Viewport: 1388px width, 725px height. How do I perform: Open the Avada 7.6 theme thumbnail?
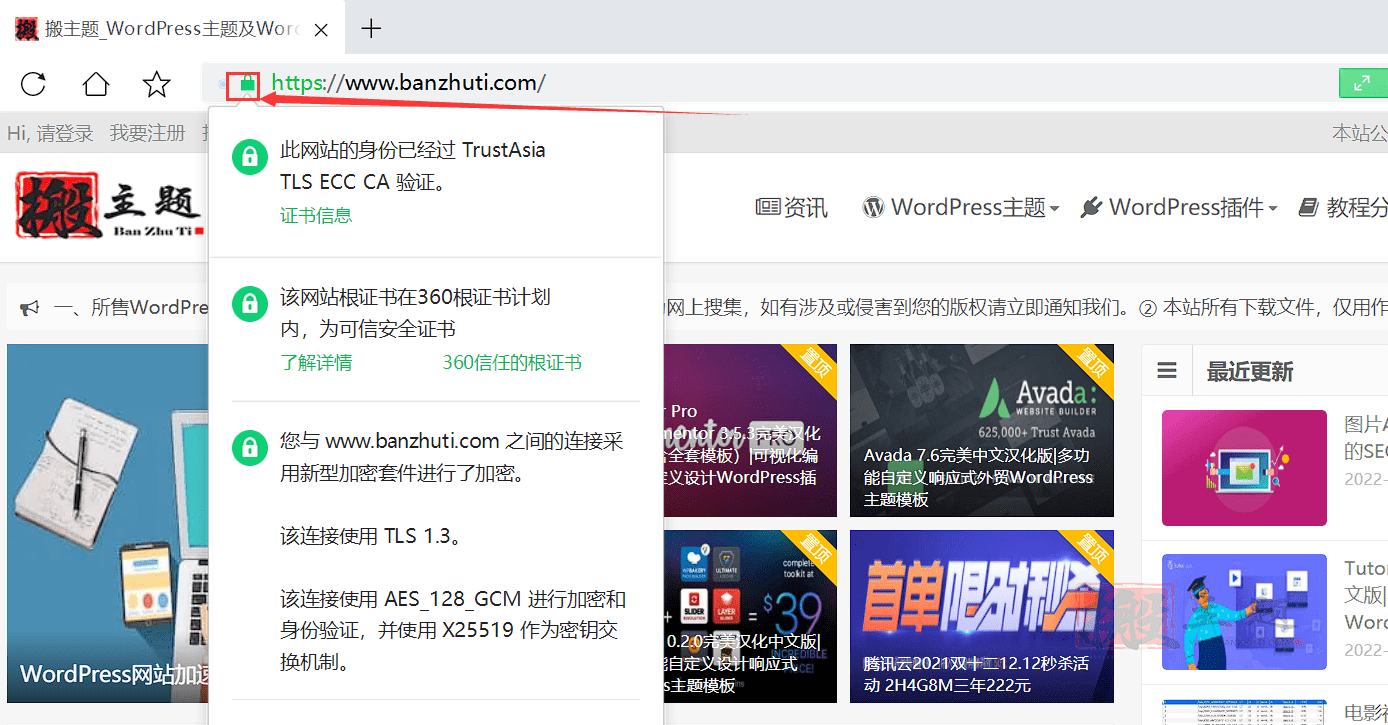tap(981, 431)
